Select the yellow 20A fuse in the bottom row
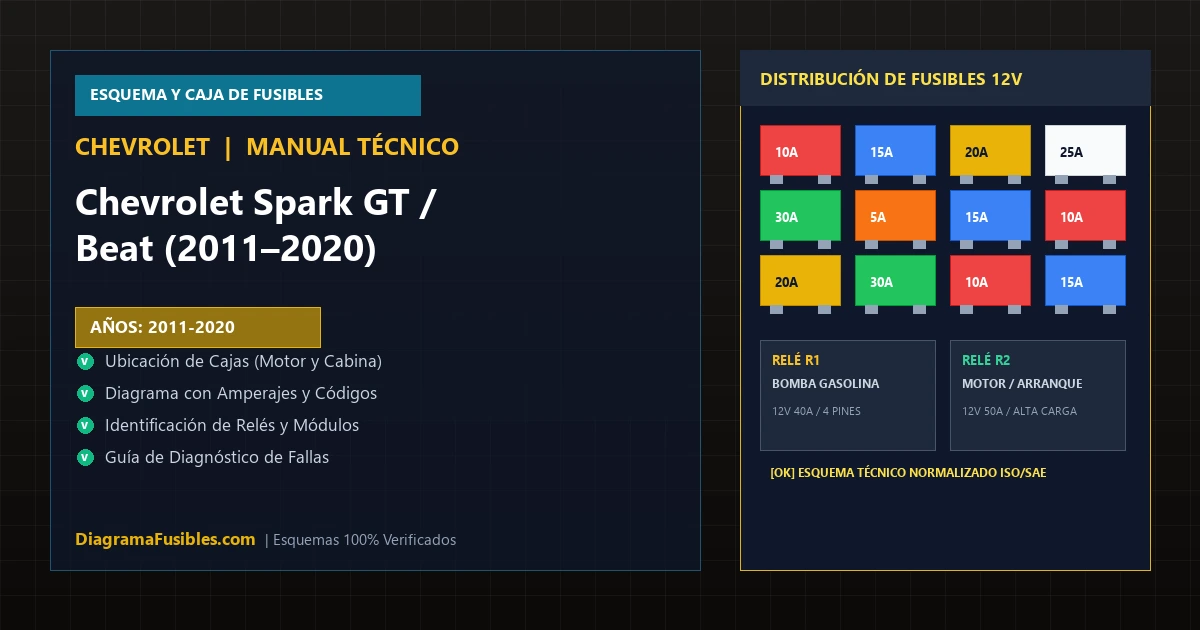Viewport: 1200px width, 630px height. 800,281
